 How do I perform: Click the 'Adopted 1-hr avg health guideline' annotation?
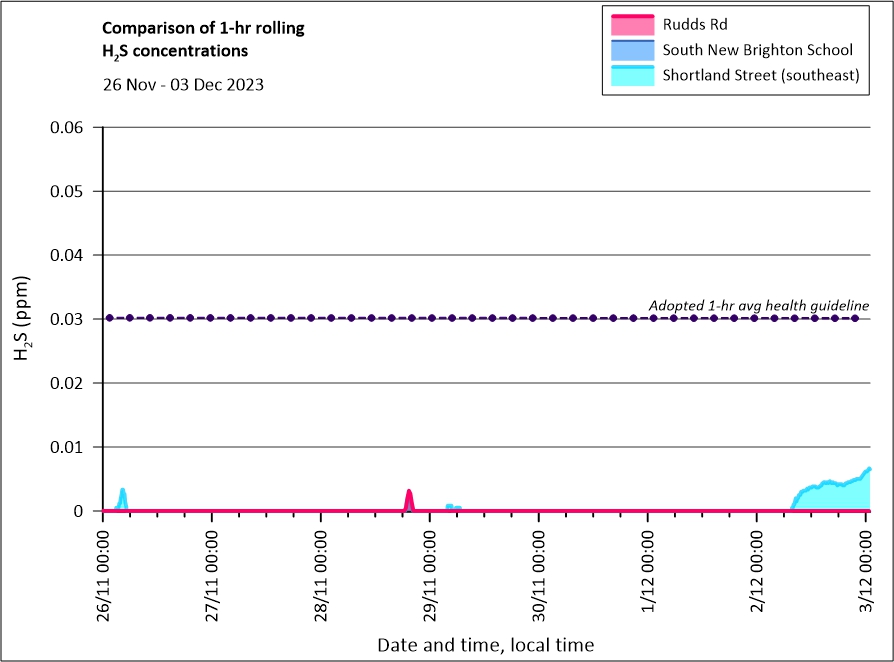click(758, 305)
